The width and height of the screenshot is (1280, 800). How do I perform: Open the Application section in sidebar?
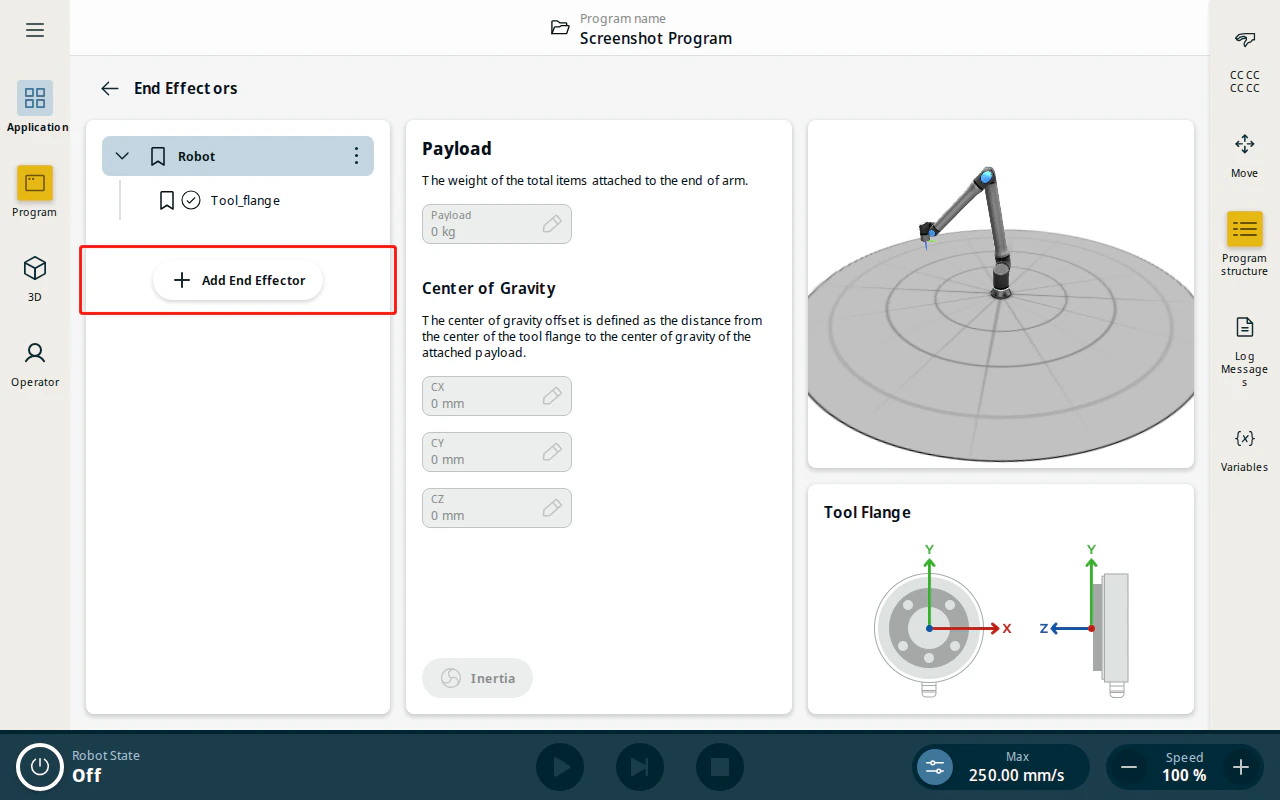pyautogui.click(x=35, y=107)
